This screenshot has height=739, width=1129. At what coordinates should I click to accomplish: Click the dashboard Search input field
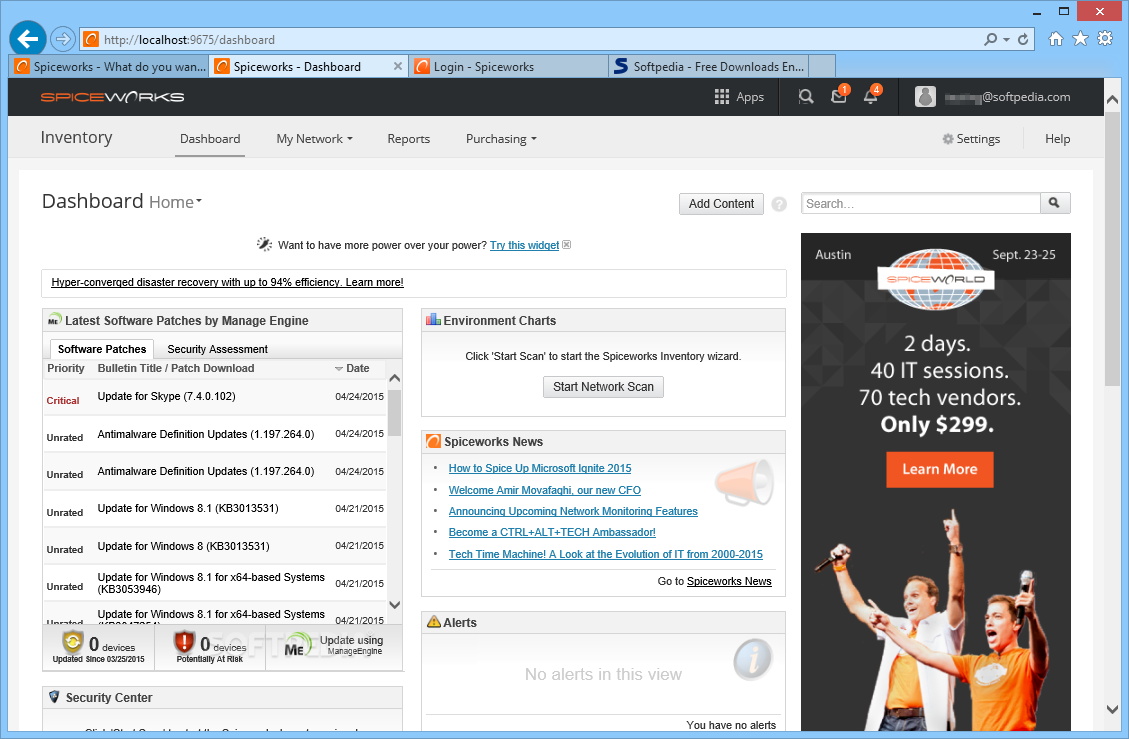921,204
